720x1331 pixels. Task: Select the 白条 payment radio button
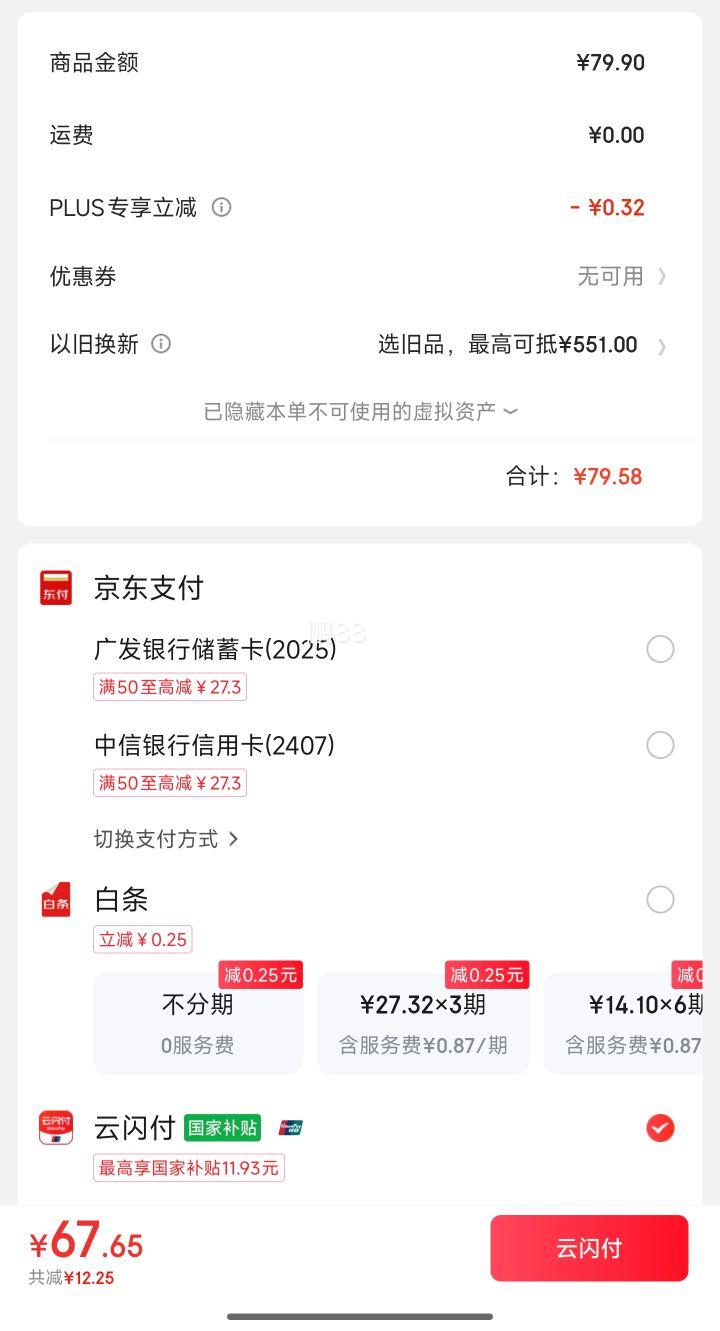point(660,899)
